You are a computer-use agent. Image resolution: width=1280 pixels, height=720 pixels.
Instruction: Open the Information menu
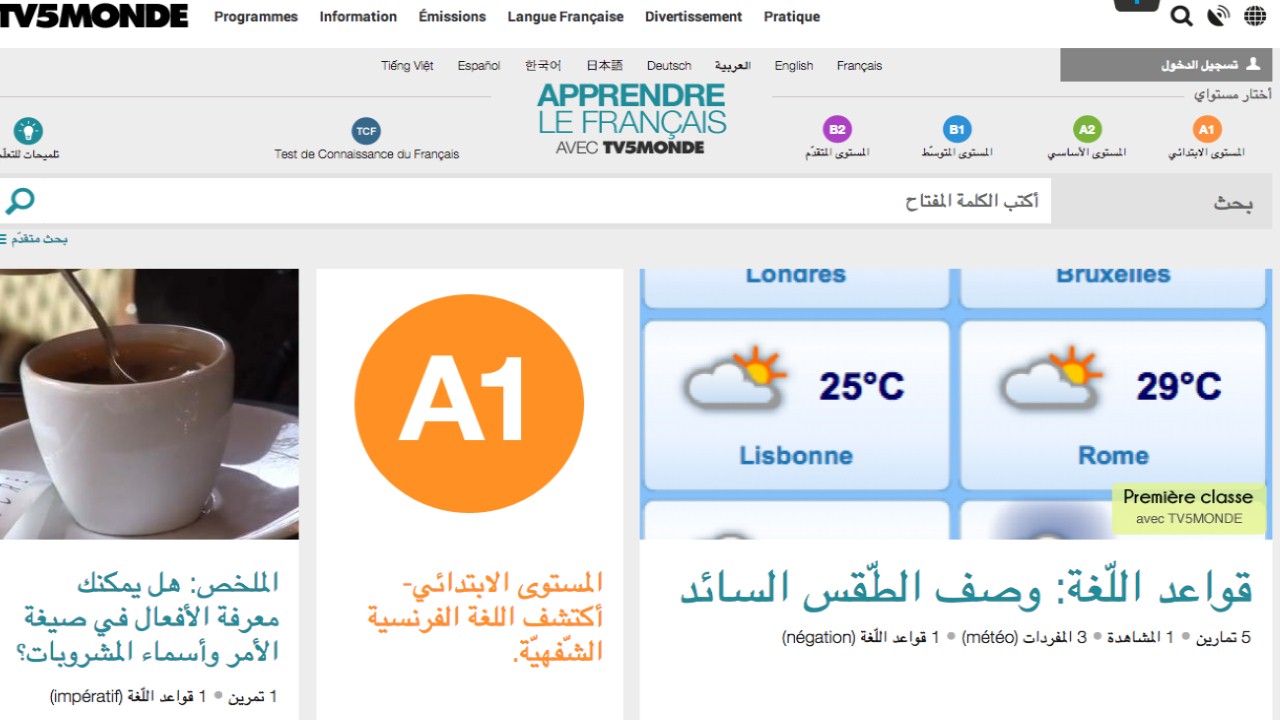point(358,17)
